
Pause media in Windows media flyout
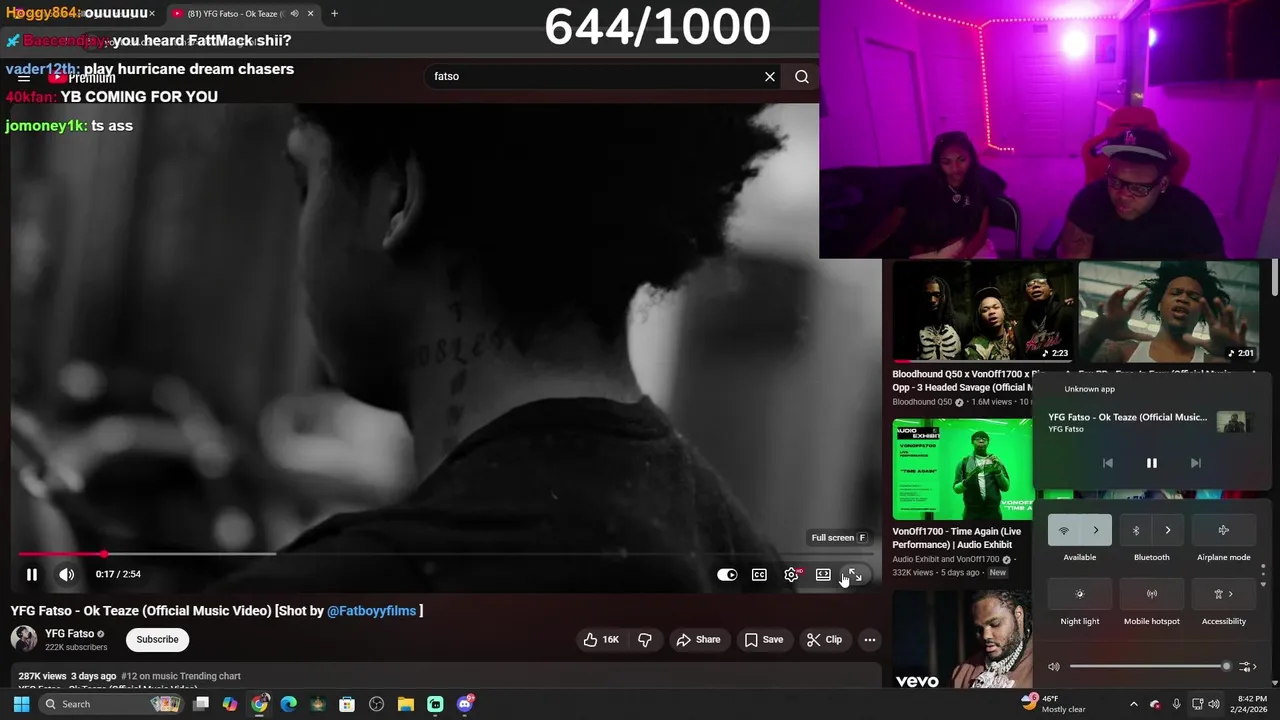pyautogui.click(x=1151, y=463)
